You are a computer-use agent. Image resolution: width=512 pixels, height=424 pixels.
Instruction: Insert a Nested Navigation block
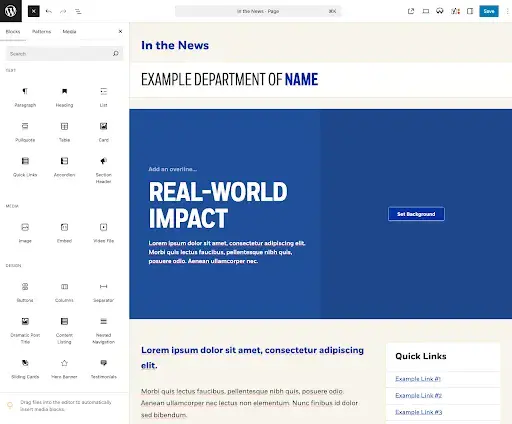tap(104, 330)
